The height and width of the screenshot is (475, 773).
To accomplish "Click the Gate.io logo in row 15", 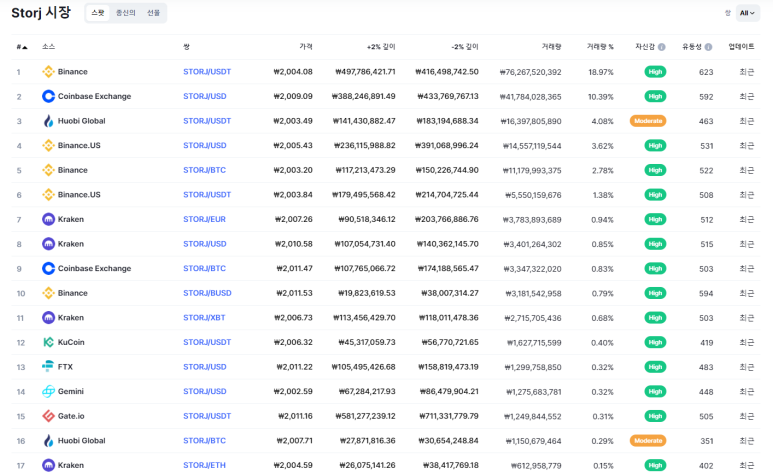I will click(x=48, y=416).
